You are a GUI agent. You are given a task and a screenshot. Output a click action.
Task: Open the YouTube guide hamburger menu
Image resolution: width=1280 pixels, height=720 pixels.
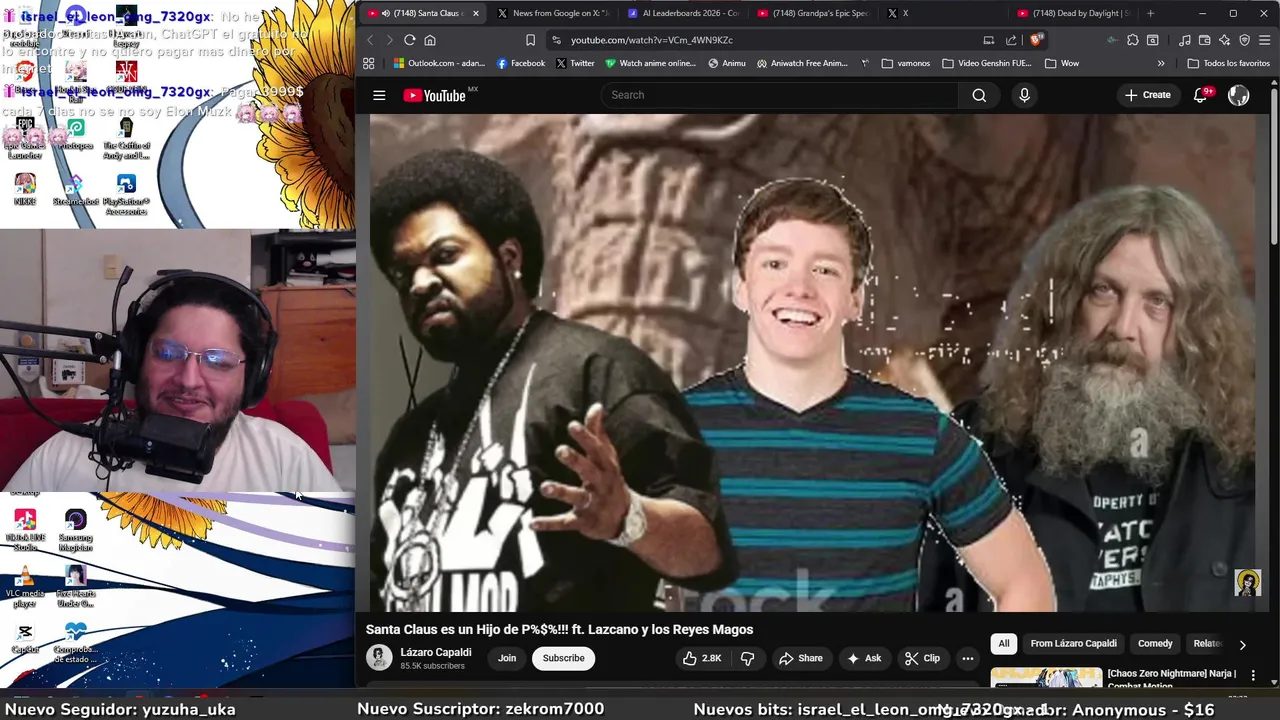click(x=379, y=95)
